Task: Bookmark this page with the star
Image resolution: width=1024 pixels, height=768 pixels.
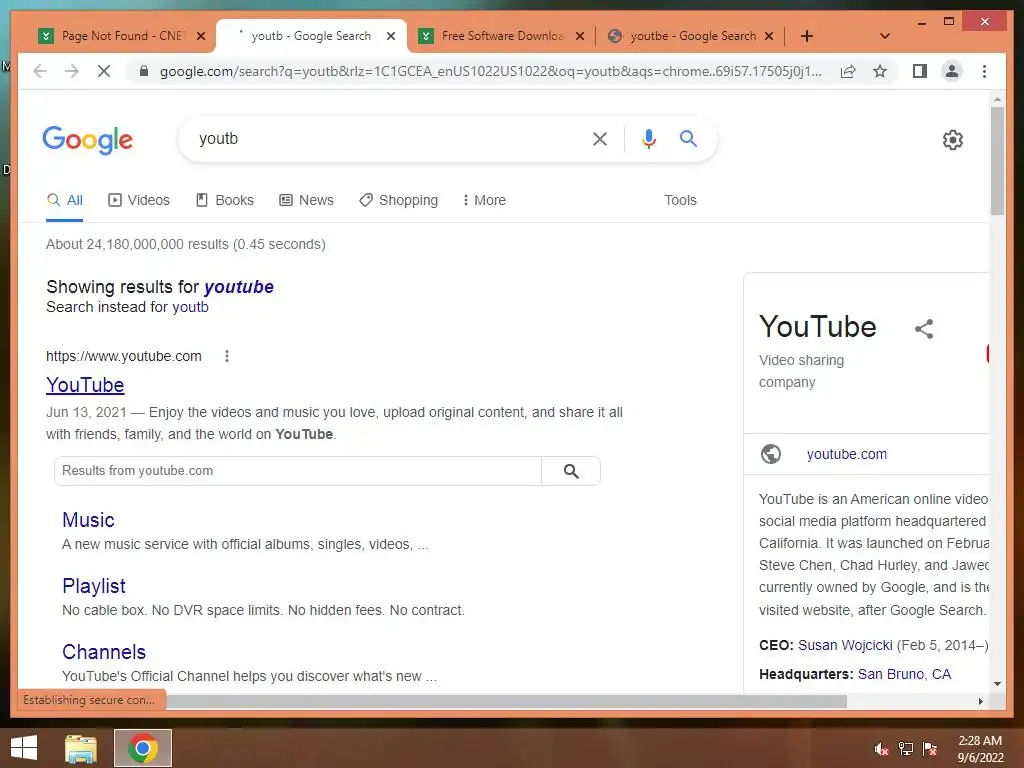Action: [880, 71]
